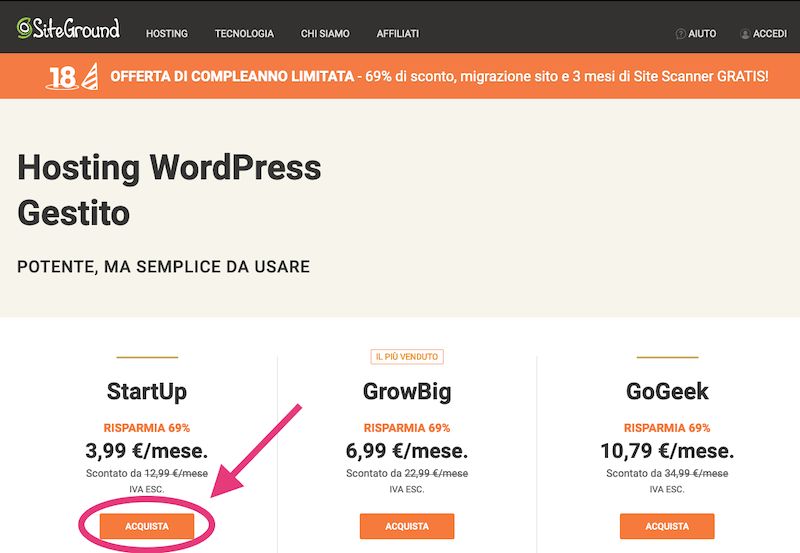The width and height of the screenshot is (800, 553).
Task: Click the party hat anniversary icon
Action: click(90, 77)
